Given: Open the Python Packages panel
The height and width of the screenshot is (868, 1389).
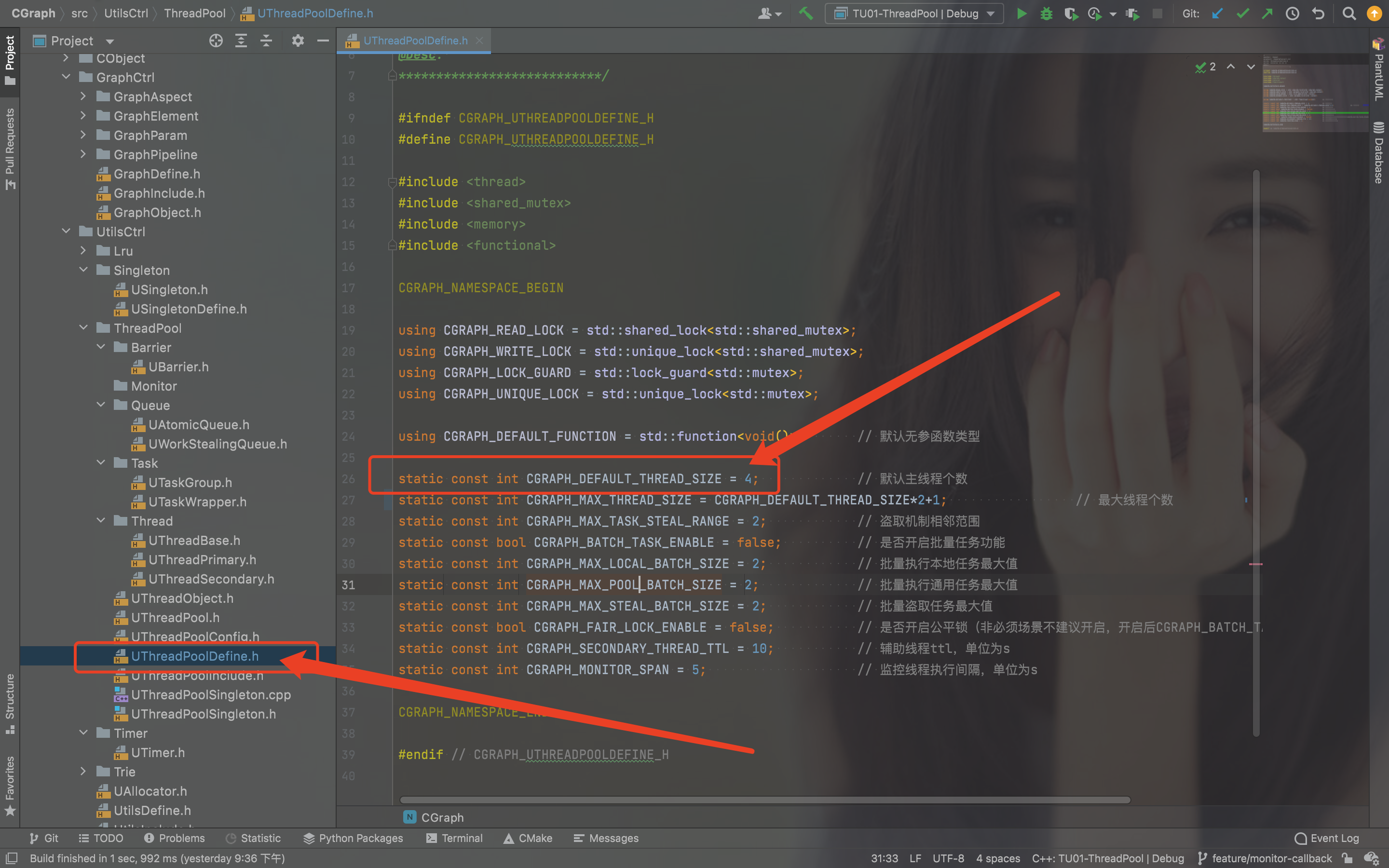Looking at the screenshot, I should click(353, 838).
